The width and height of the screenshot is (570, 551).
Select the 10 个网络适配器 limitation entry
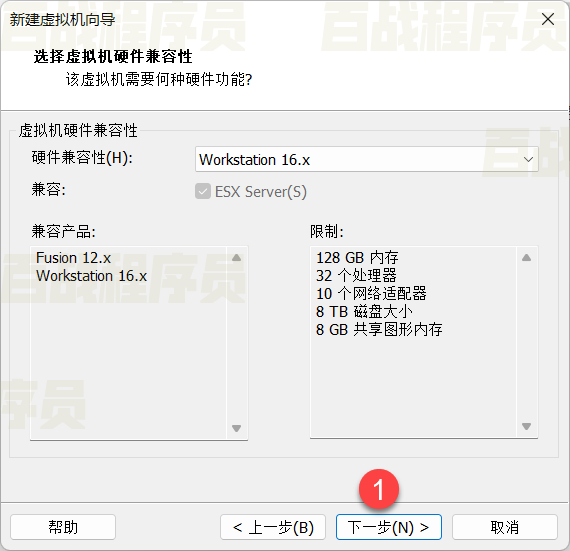point(371,294)
